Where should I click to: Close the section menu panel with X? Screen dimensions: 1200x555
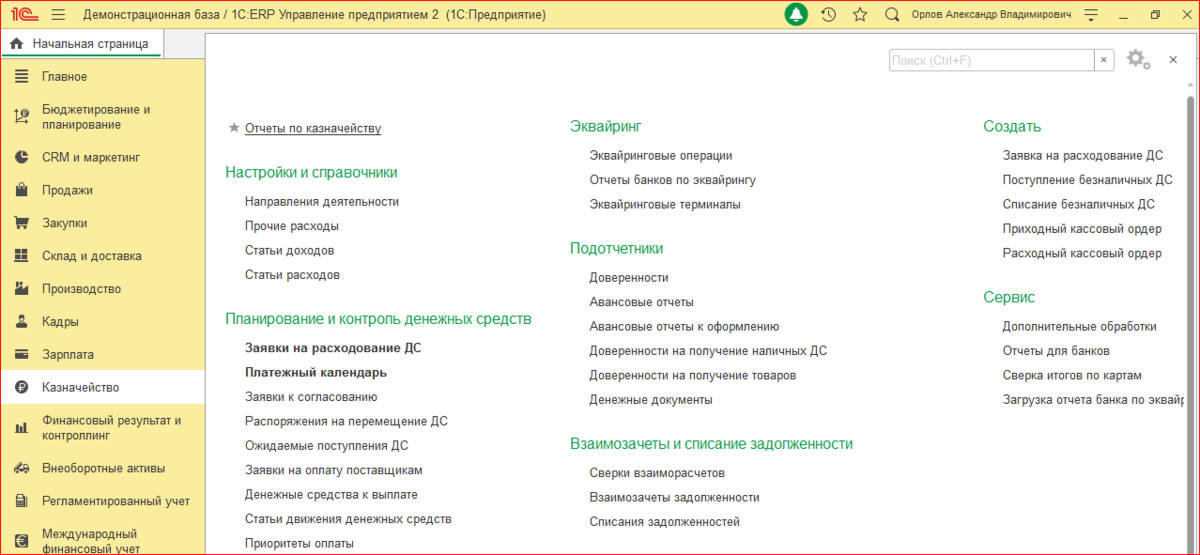(x=1173, y=60)
